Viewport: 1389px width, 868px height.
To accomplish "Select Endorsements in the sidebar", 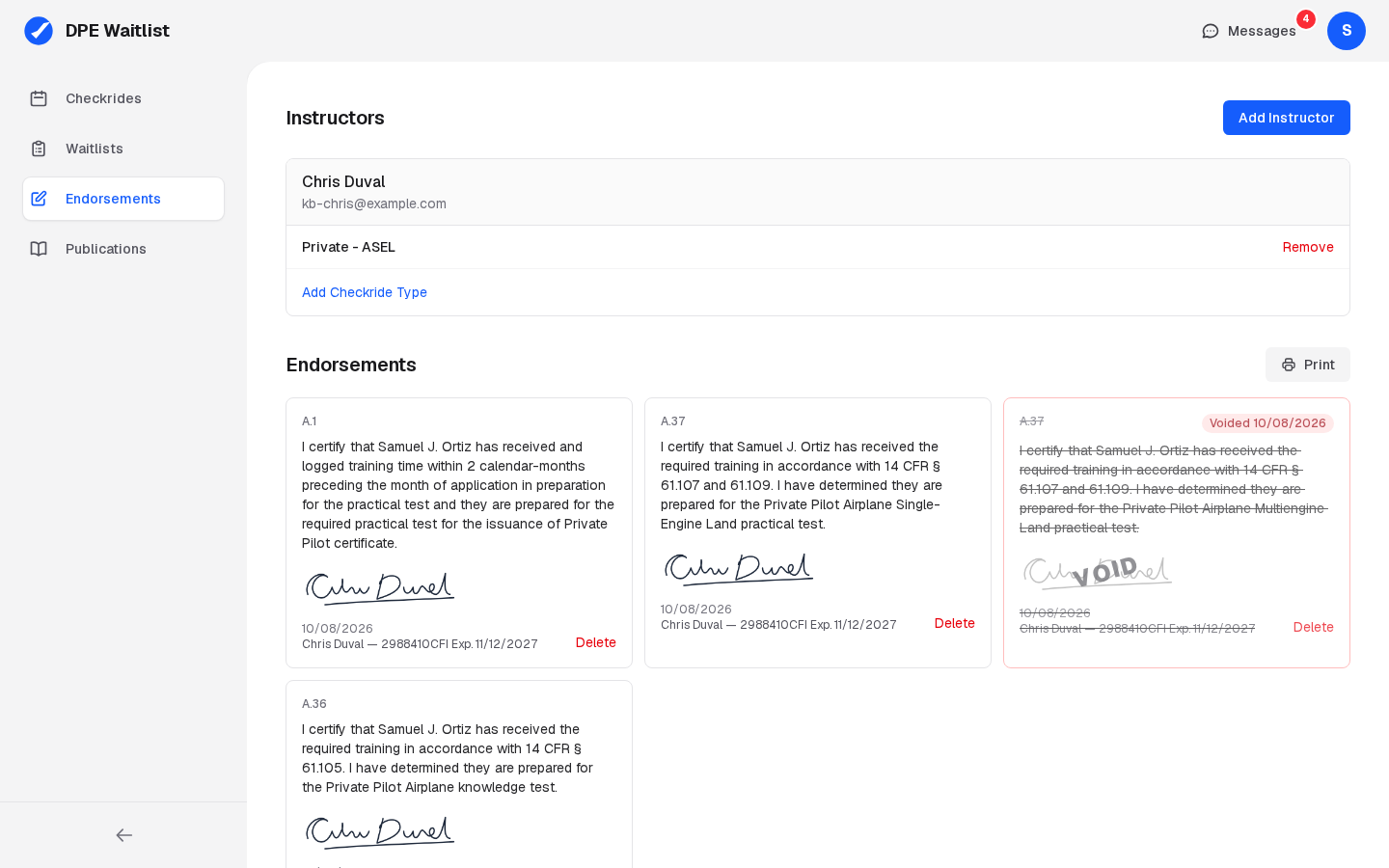I will click(x=123, y=199).
